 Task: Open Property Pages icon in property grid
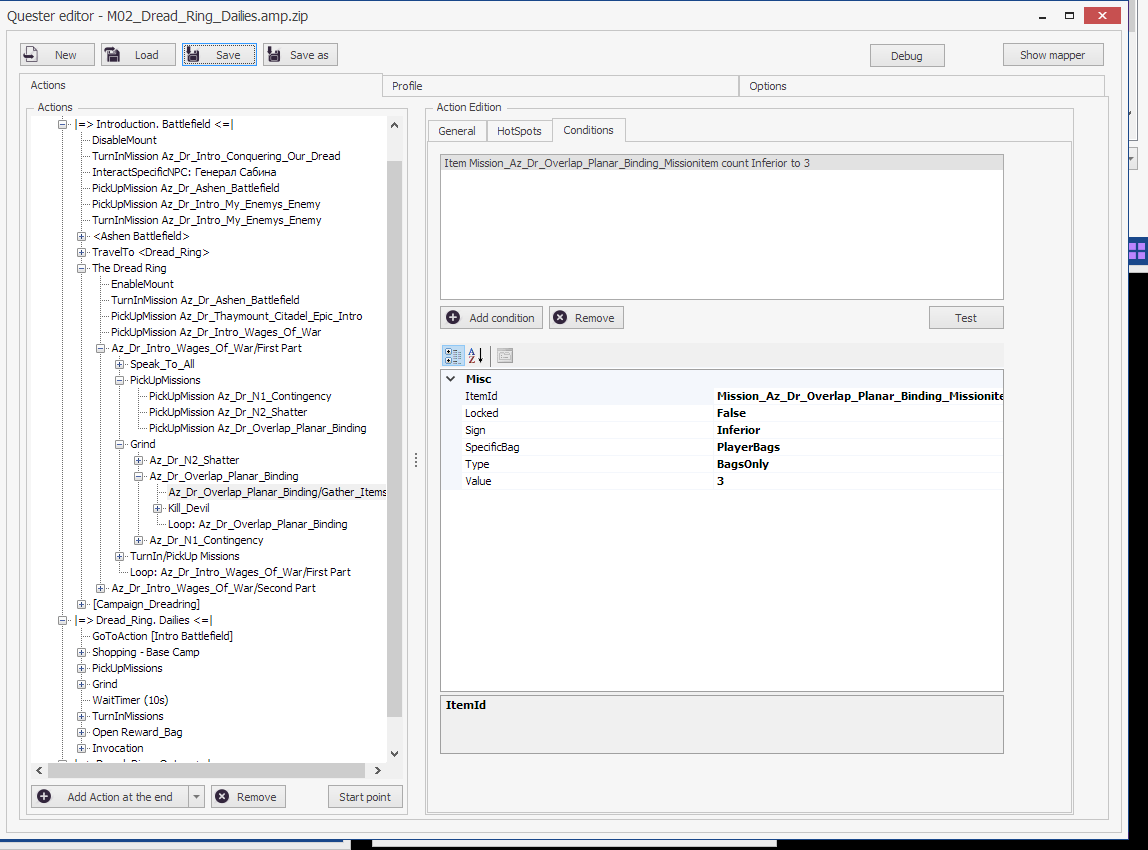505,356
